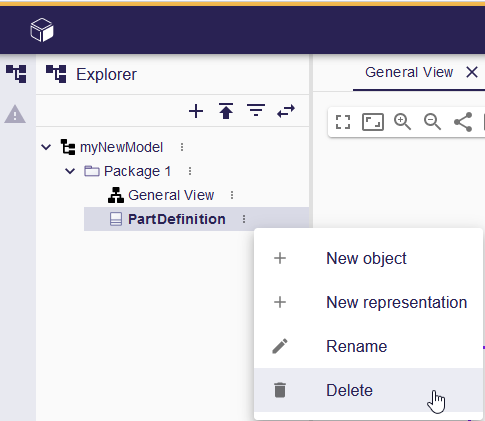Image resolution: width=485 pixels, height=421 pixels.
Task: Click the Package 1 folder icon
Action: [x=92, y=171]
